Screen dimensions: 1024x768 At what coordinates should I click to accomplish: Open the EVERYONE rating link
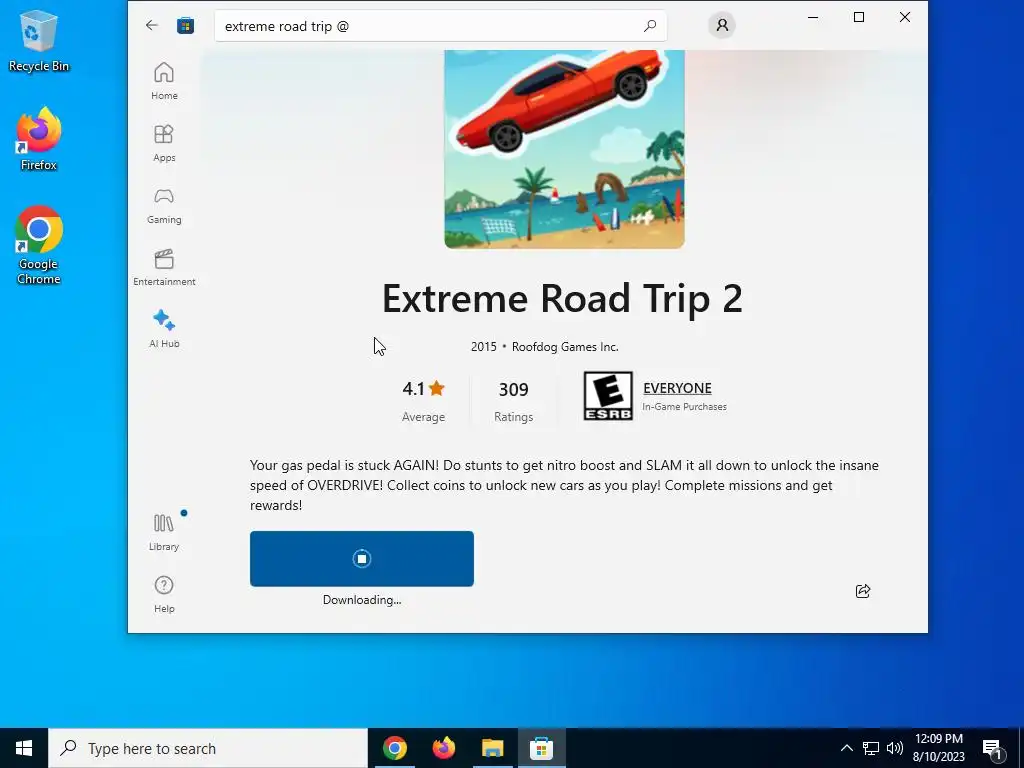click(x=677, y=388)
